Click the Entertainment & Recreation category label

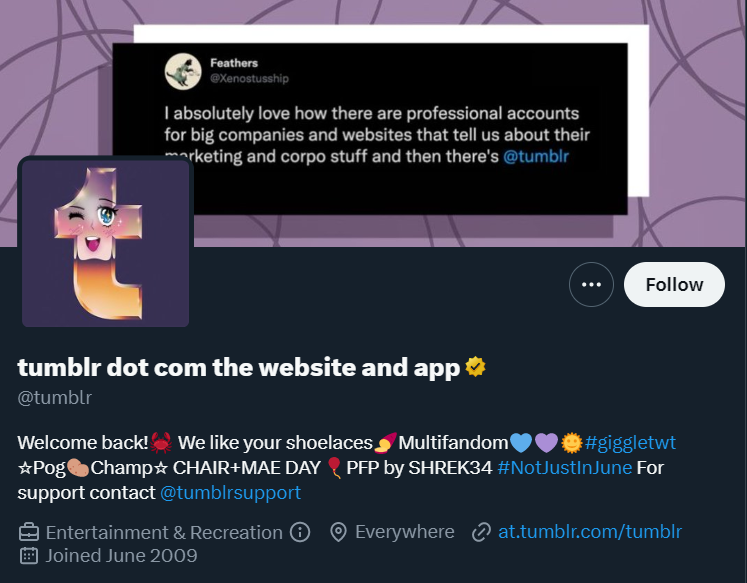(x=164, y=532)
